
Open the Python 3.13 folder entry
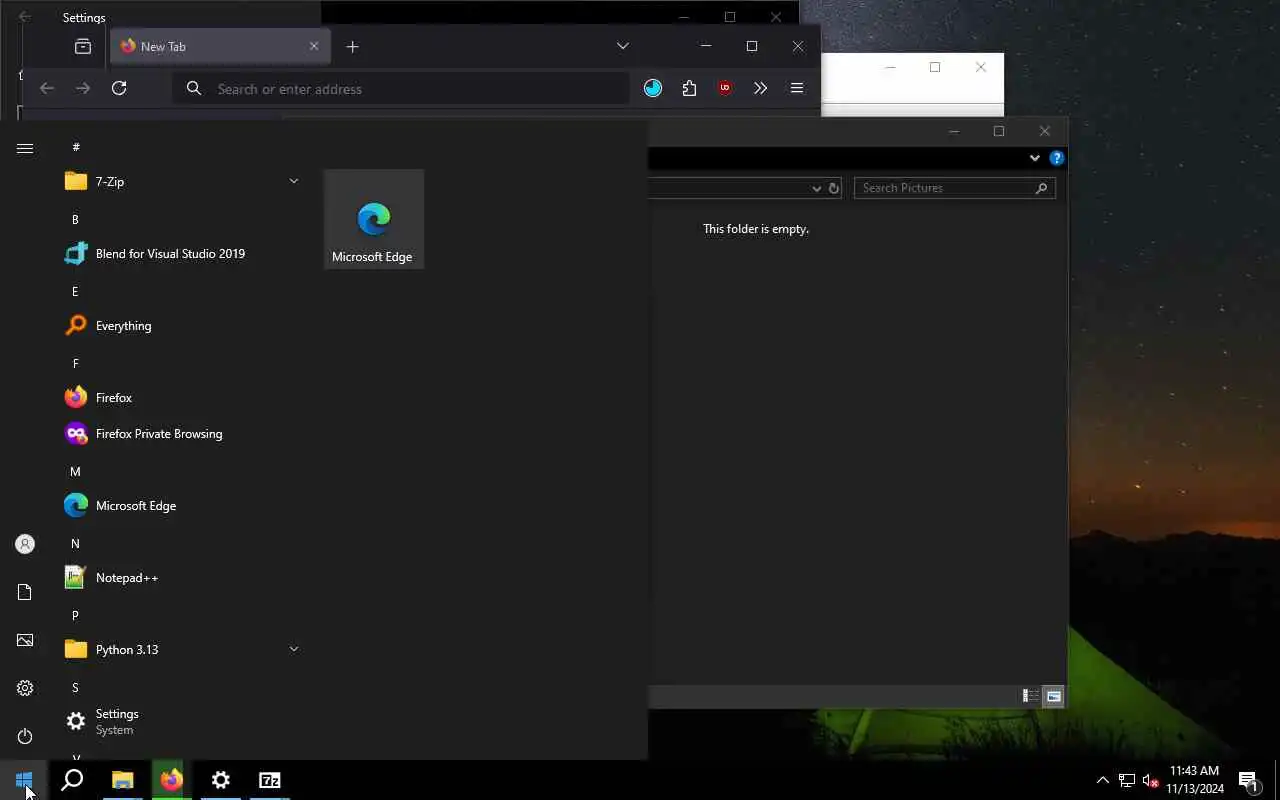coord(182,650)
